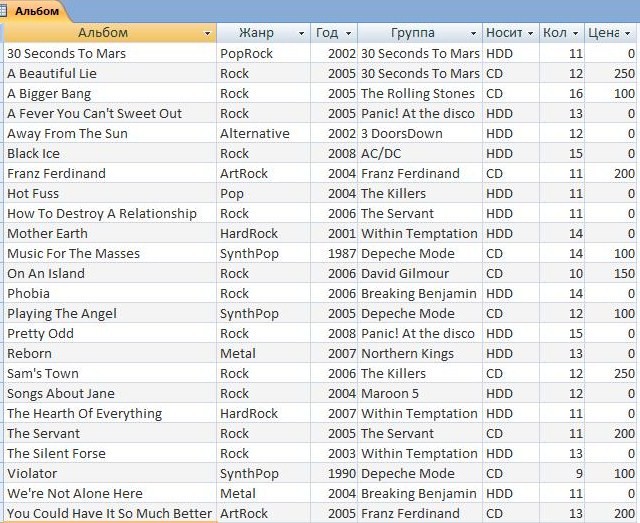Open the Группа column filter dropdown
Screen dimensions: 640x523
473,33
